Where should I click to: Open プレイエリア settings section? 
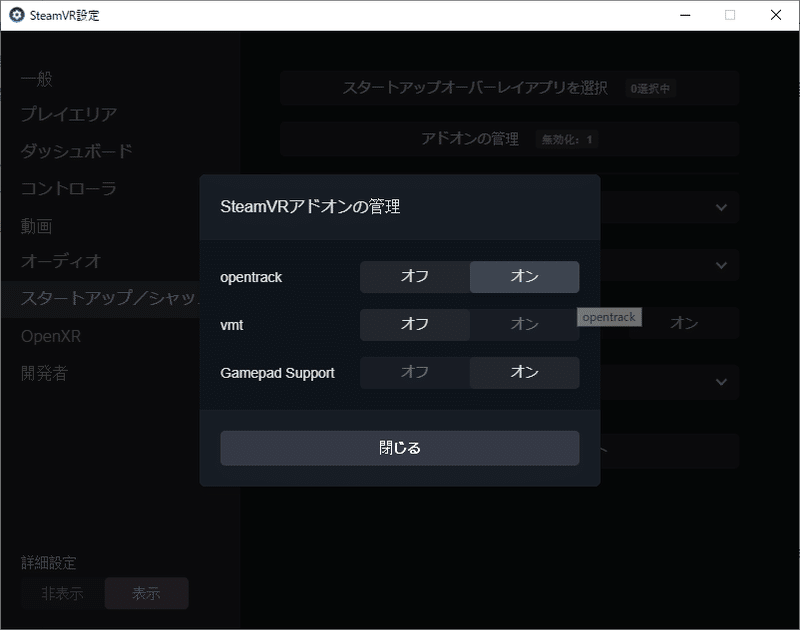point(69,114)
